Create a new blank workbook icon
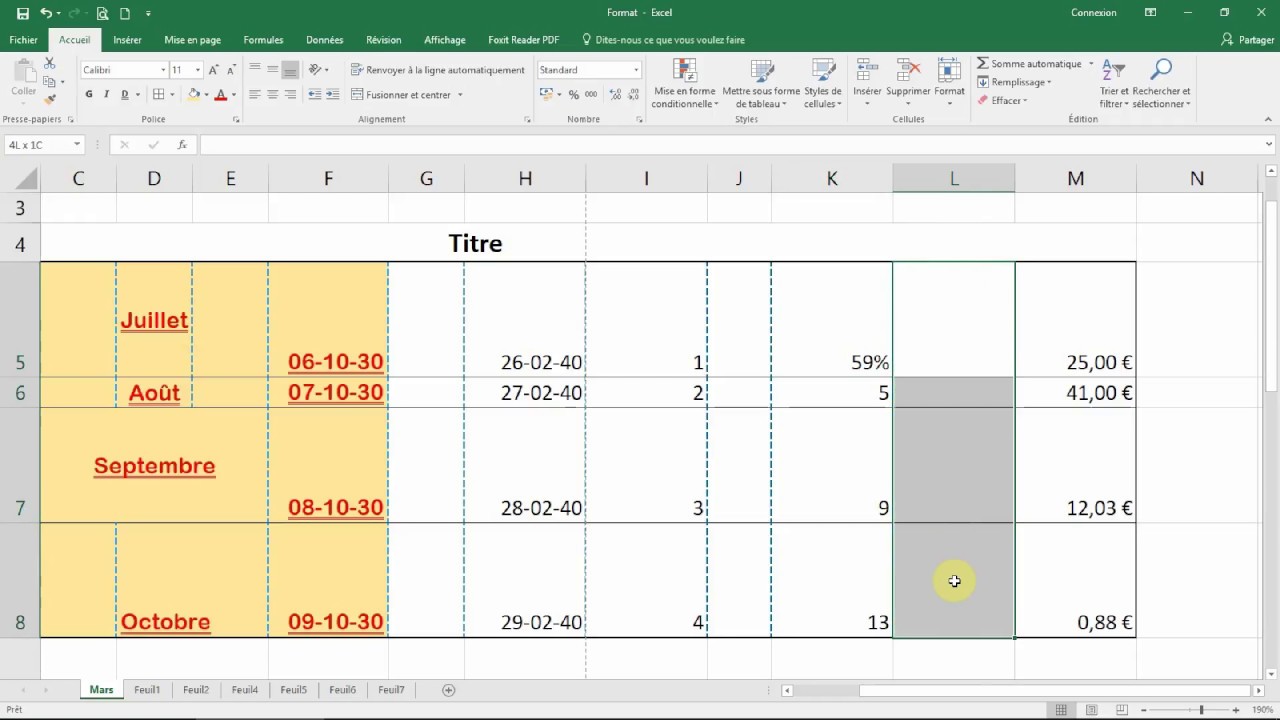This screenshot has height=720, width=1280. coord(125,13)
